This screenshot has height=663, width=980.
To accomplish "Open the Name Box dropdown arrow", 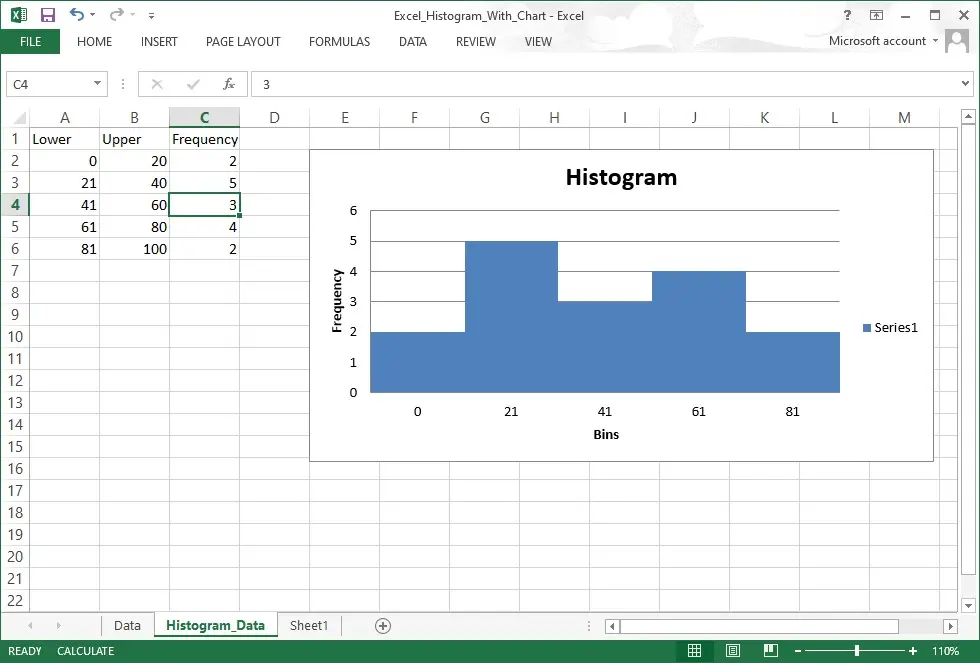I will point(98,85).
